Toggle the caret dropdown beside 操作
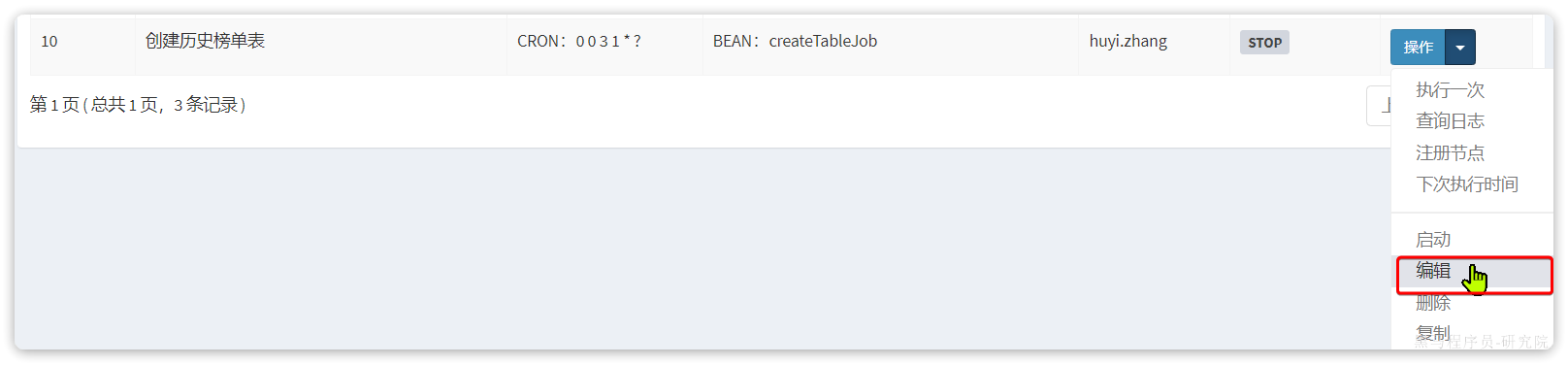The image size is (1568, 366). 1460,47
